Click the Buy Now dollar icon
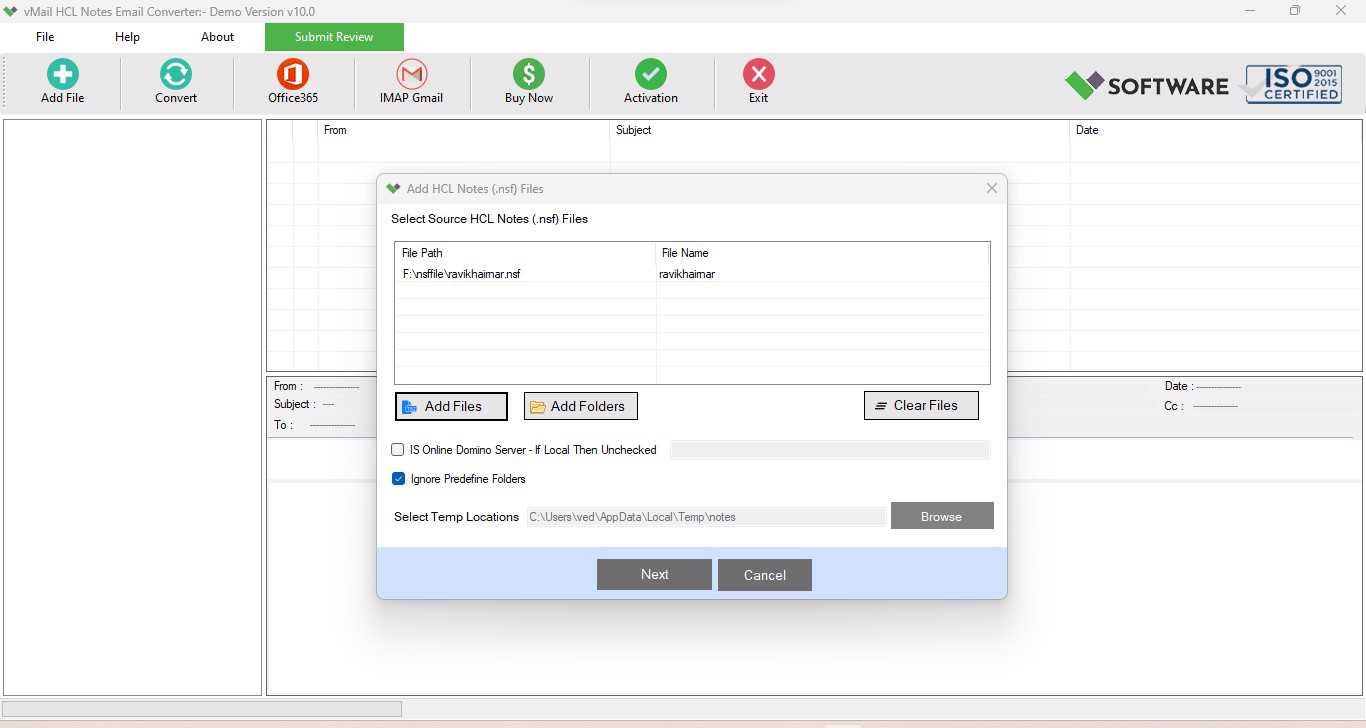1366x728 pixels. click(529, 75)
